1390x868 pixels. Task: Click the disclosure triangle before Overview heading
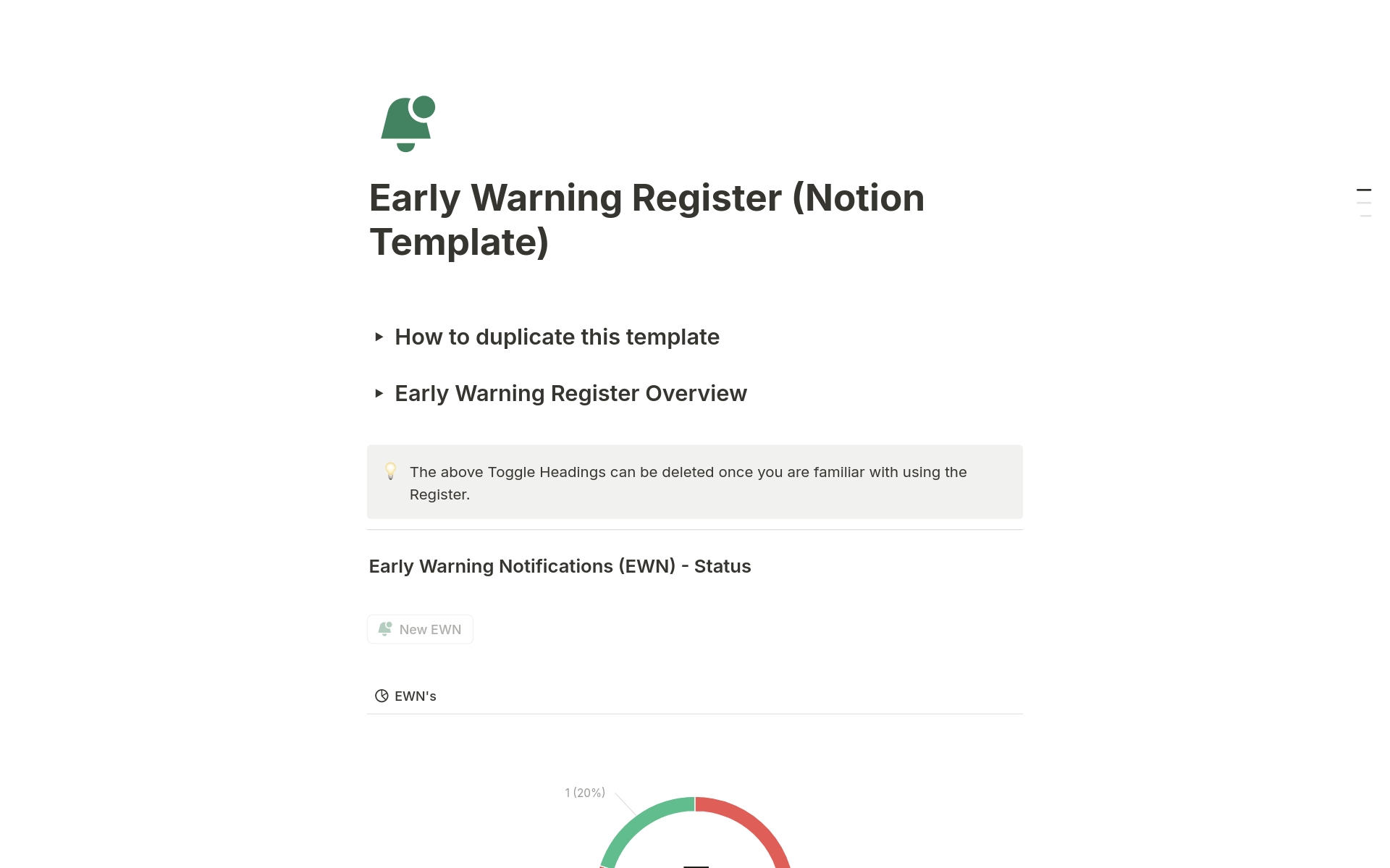[x=379, y=393]
